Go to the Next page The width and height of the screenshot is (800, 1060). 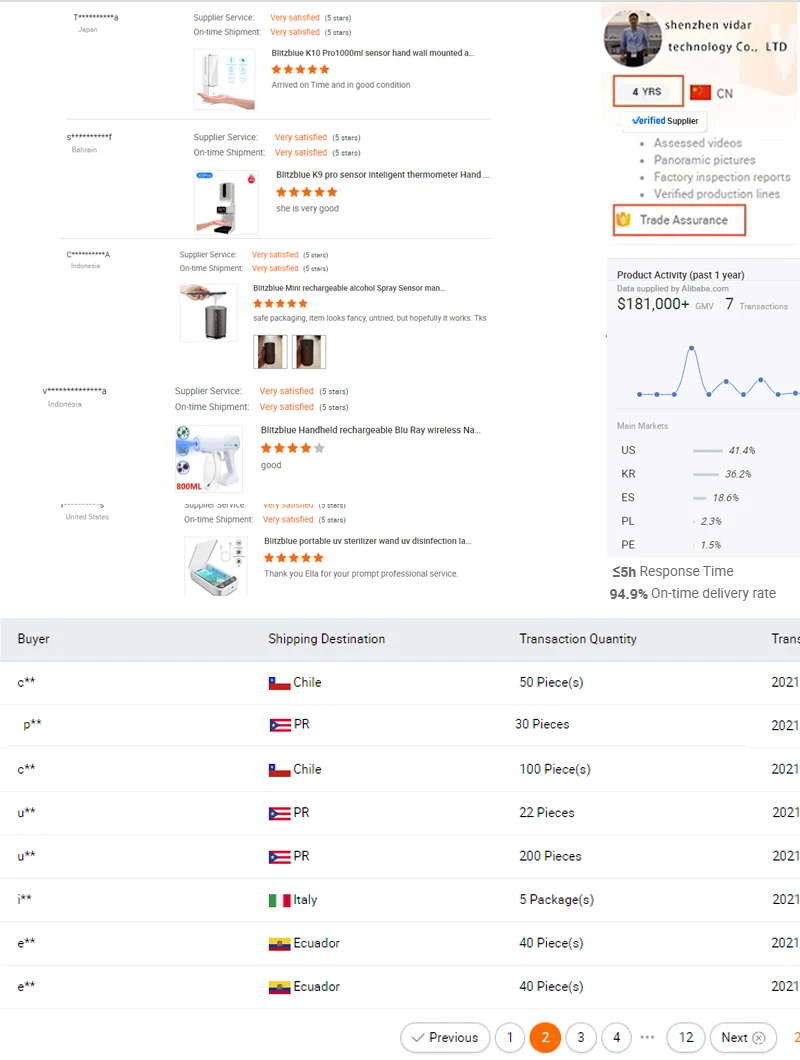click(743, 1038)
